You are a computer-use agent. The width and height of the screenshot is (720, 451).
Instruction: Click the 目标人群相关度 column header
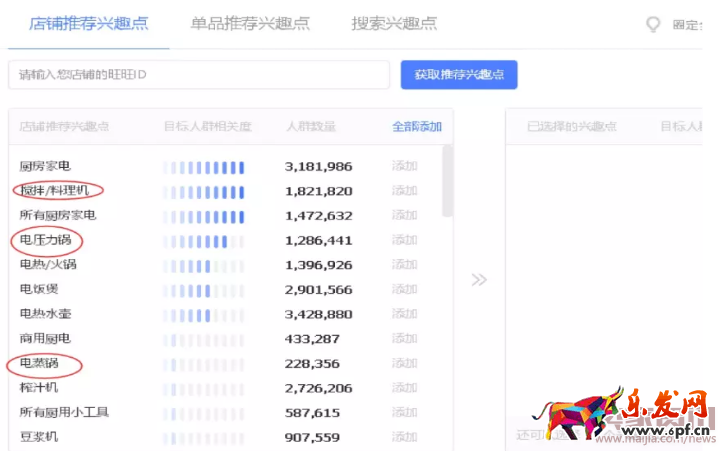[x=208, y=127]
